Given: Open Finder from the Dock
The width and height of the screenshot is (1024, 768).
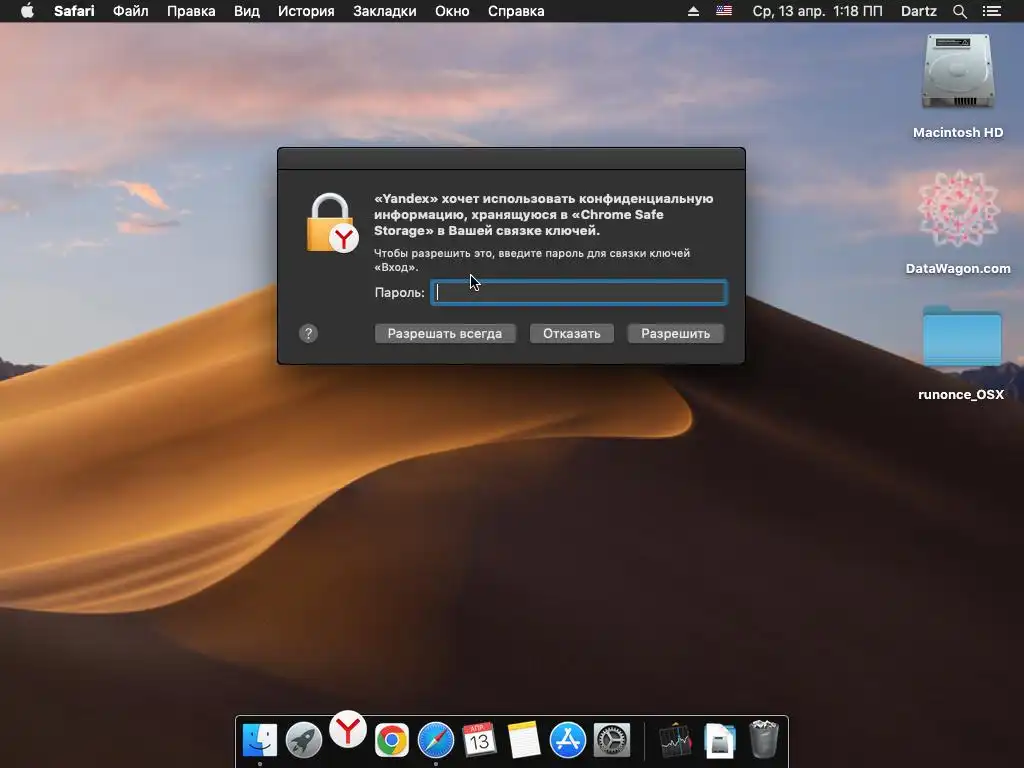Looking at the screenshot, I should click(259, 740).
